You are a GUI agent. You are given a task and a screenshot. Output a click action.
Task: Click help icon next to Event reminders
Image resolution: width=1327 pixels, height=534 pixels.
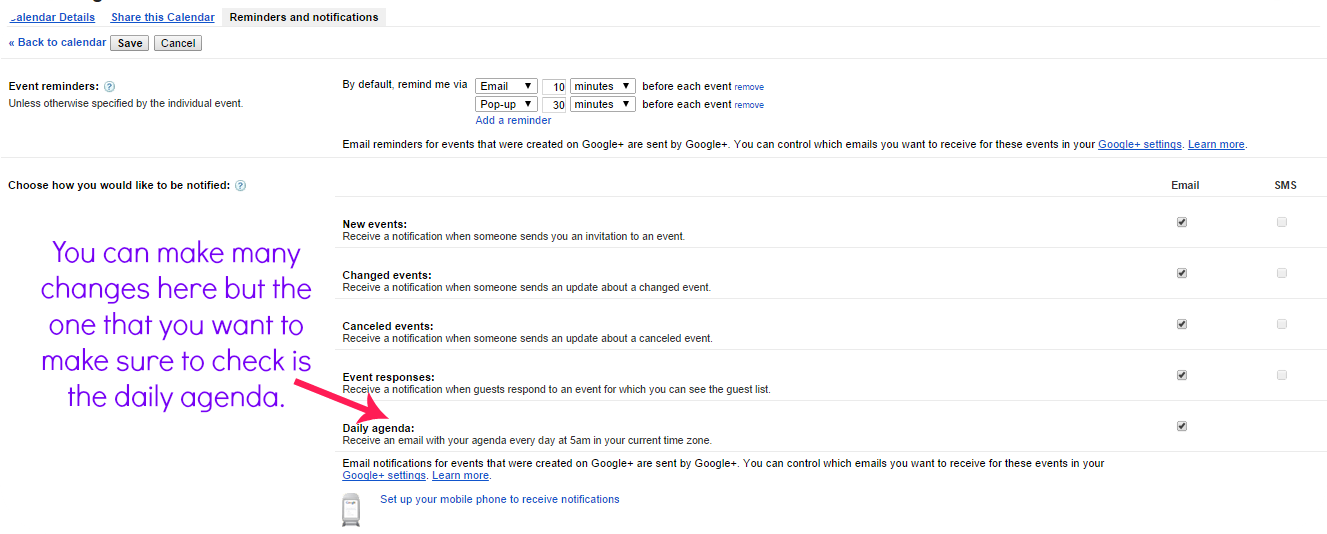point(110,87)
